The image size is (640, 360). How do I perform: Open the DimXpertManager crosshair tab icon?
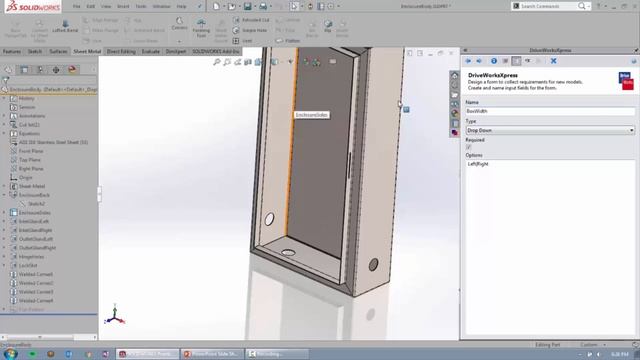(56, 69)
